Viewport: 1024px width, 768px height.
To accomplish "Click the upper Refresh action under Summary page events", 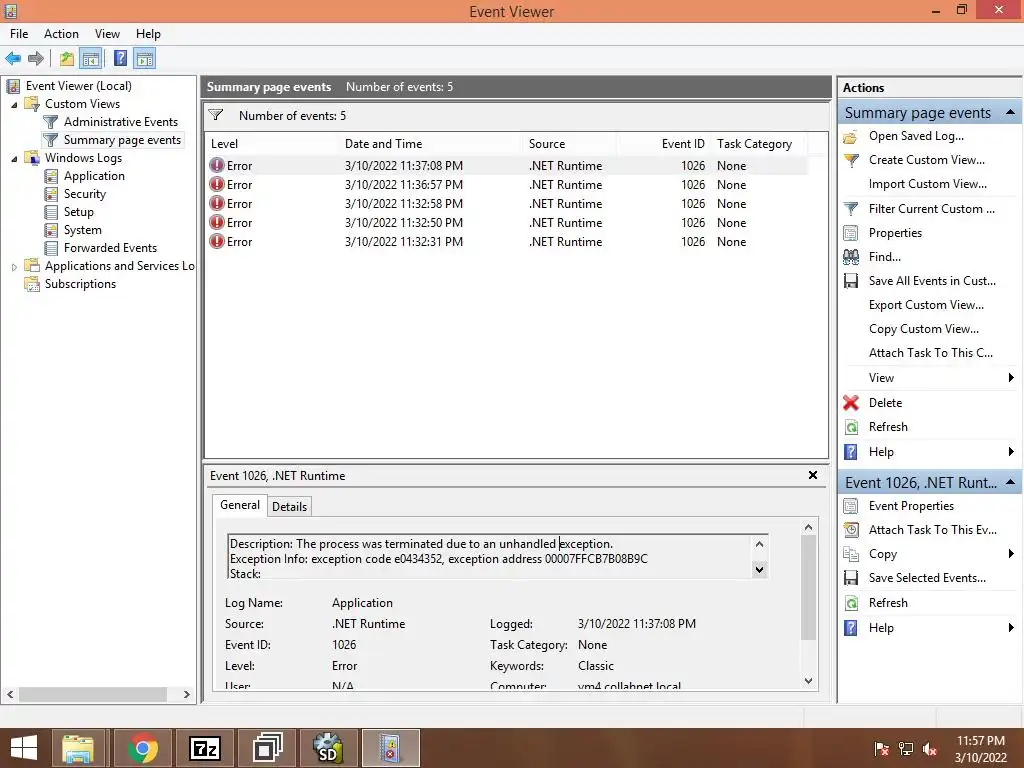I will (888, 427).
